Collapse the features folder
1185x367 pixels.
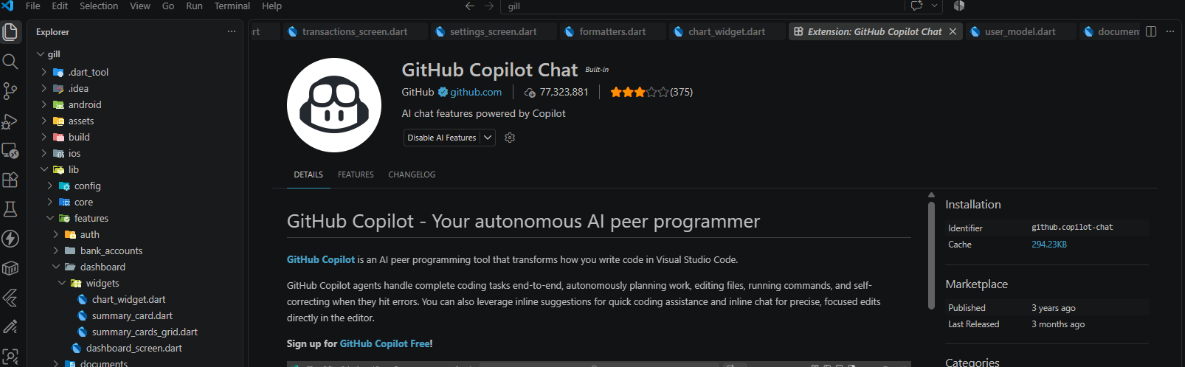click(51, 218)
